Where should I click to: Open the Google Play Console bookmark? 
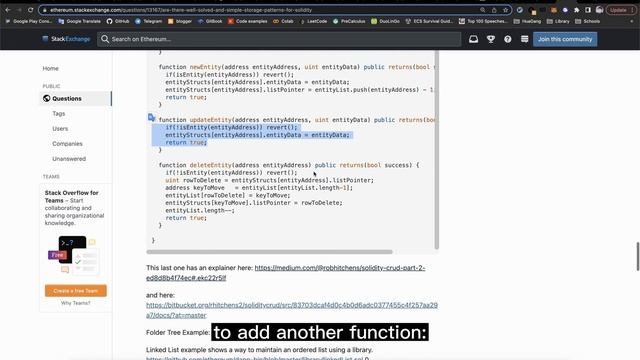click(x=29, y=21)
